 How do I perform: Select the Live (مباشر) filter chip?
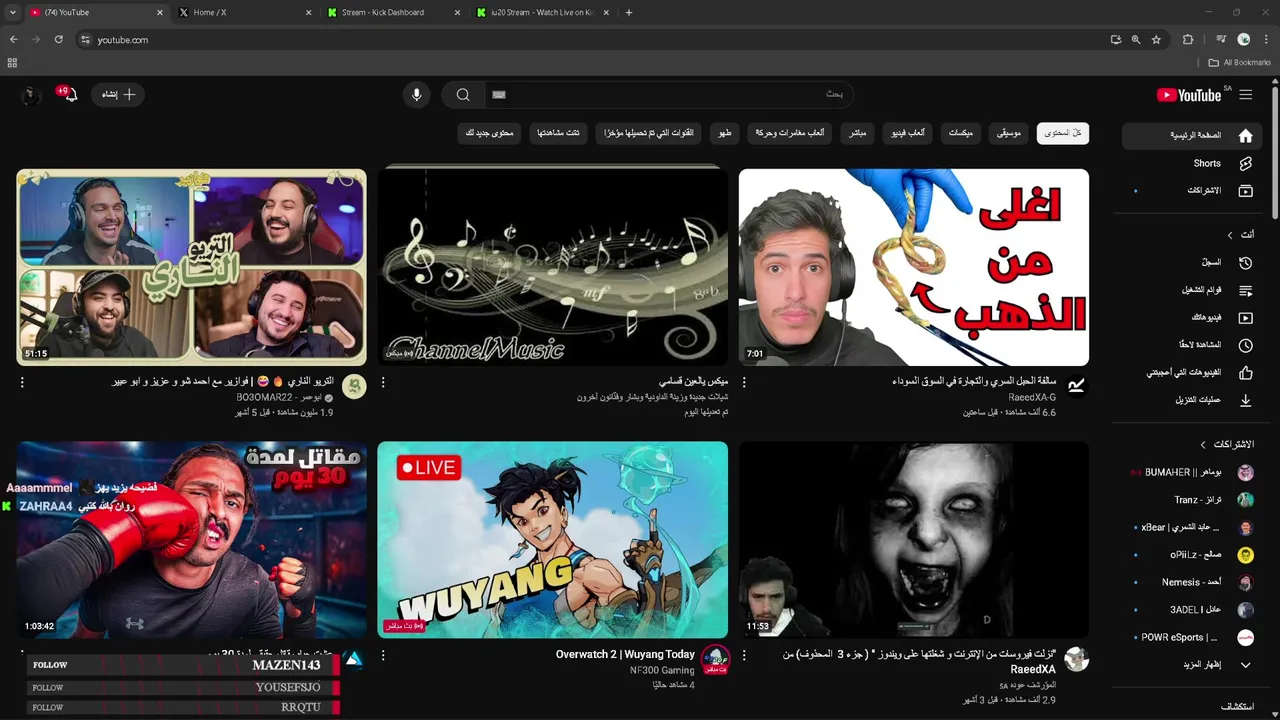point(858,133)
